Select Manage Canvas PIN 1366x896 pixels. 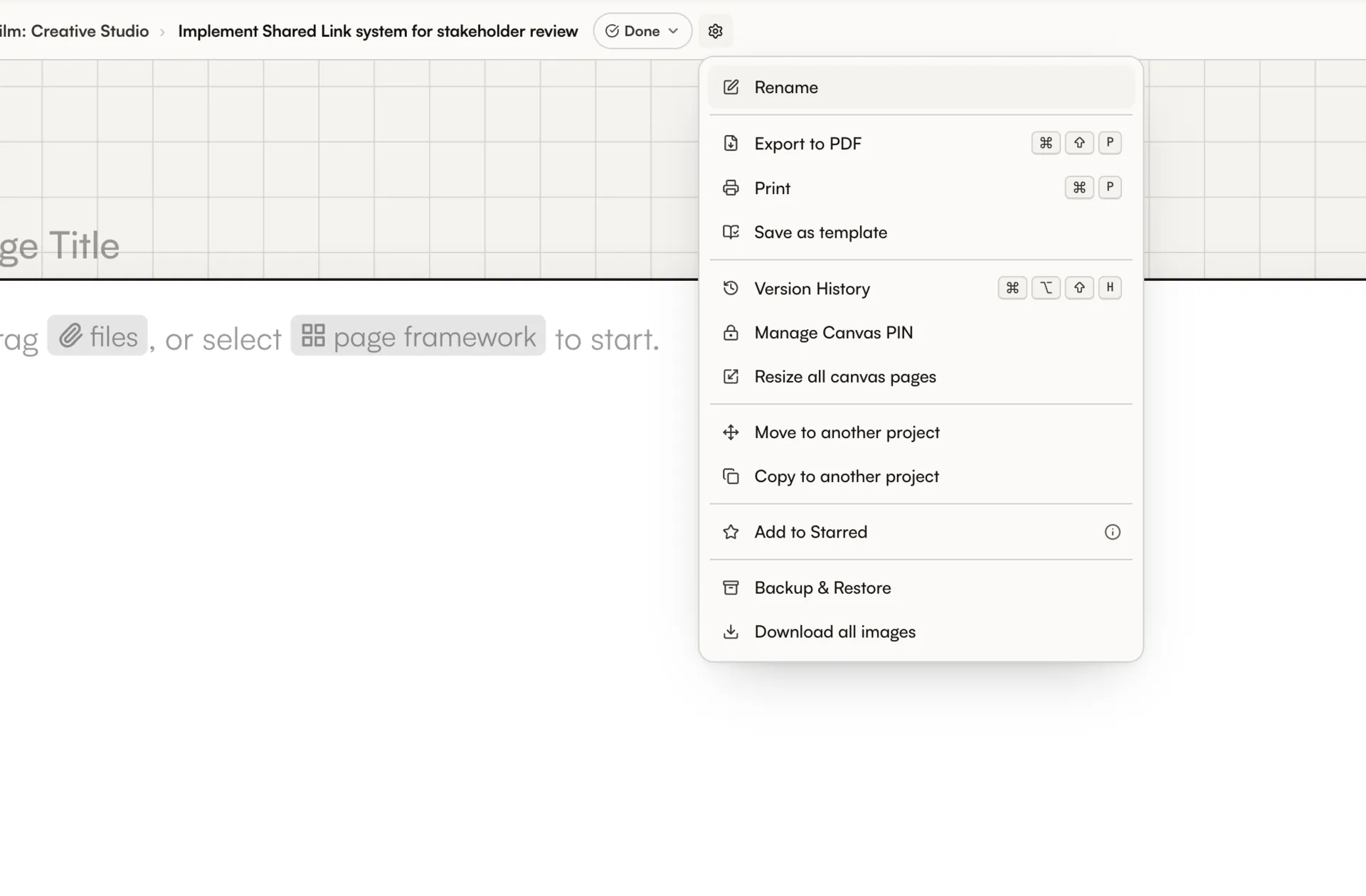tap(921, 333)
